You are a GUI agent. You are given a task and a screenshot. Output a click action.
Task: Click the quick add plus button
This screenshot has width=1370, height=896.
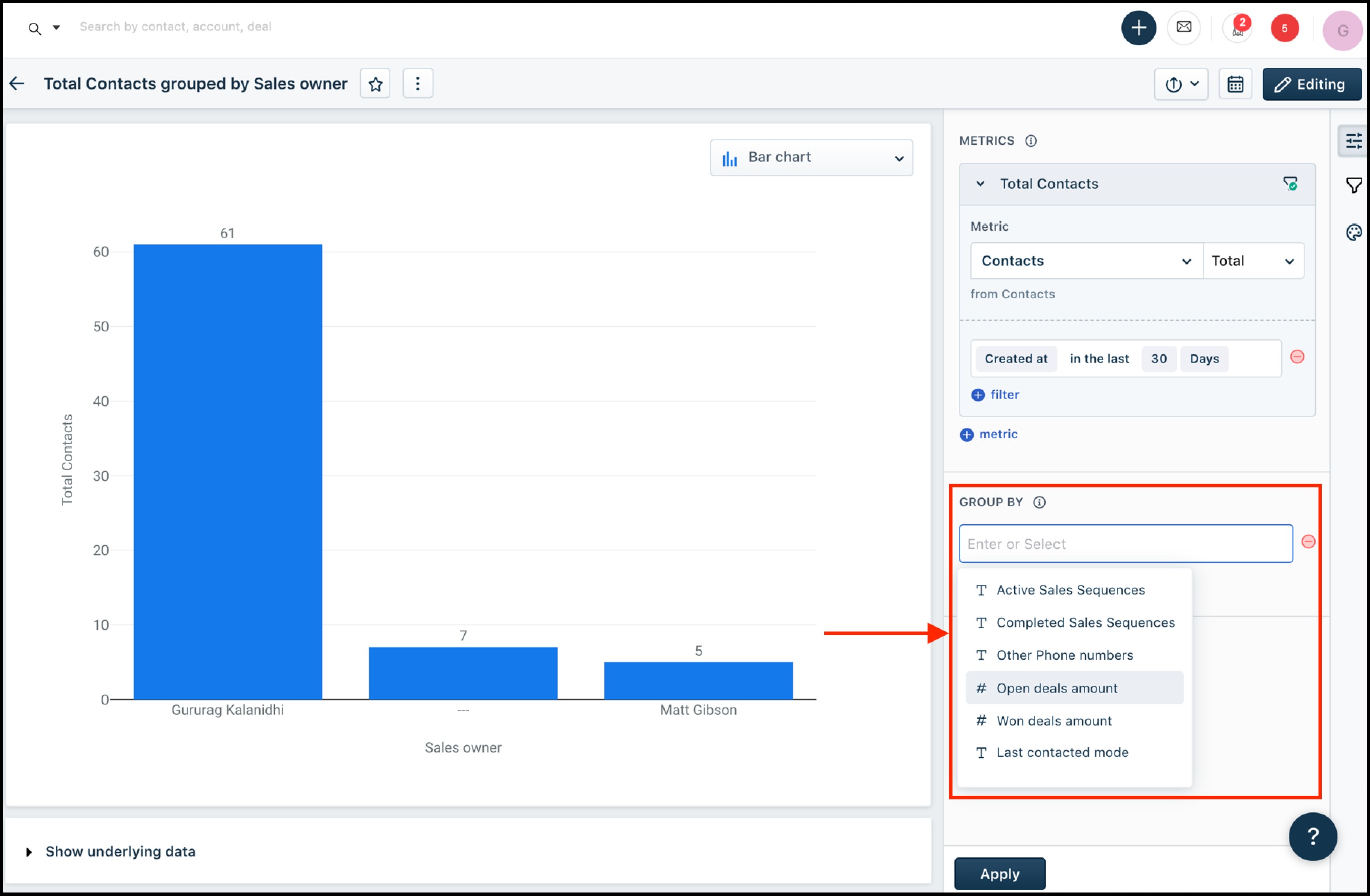(x=1138, y=27)
